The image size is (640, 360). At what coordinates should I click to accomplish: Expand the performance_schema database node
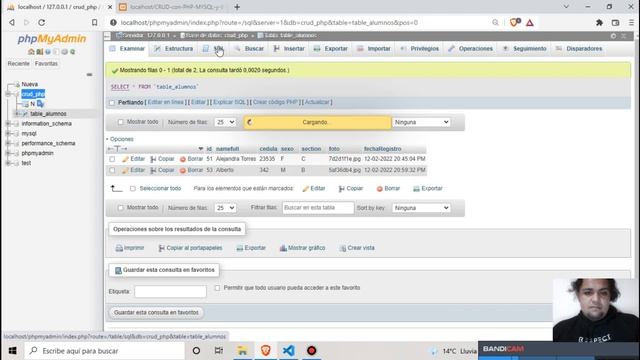[8, 143]
